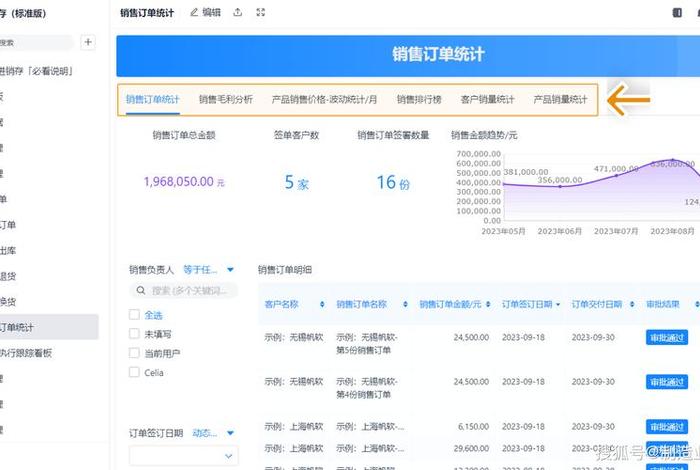700x470 pixels.
Task: Check the 全选 checkbox
Action: click(134, 315)
